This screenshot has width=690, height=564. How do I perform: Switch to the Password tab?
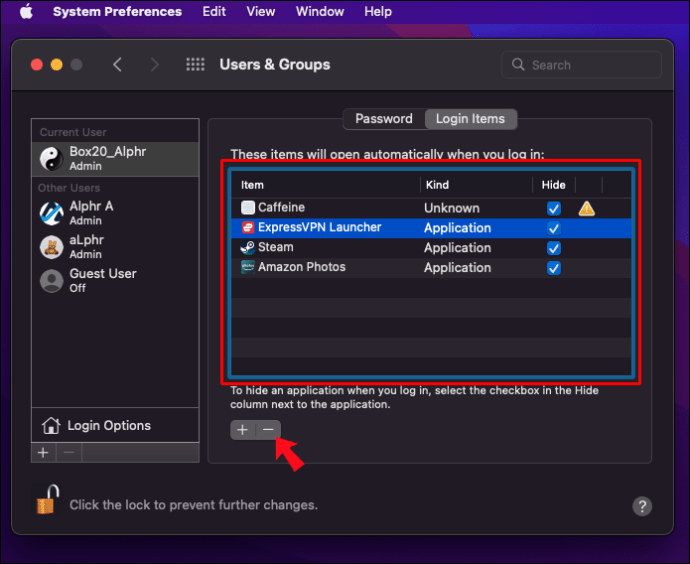click(x=384, y=119)
